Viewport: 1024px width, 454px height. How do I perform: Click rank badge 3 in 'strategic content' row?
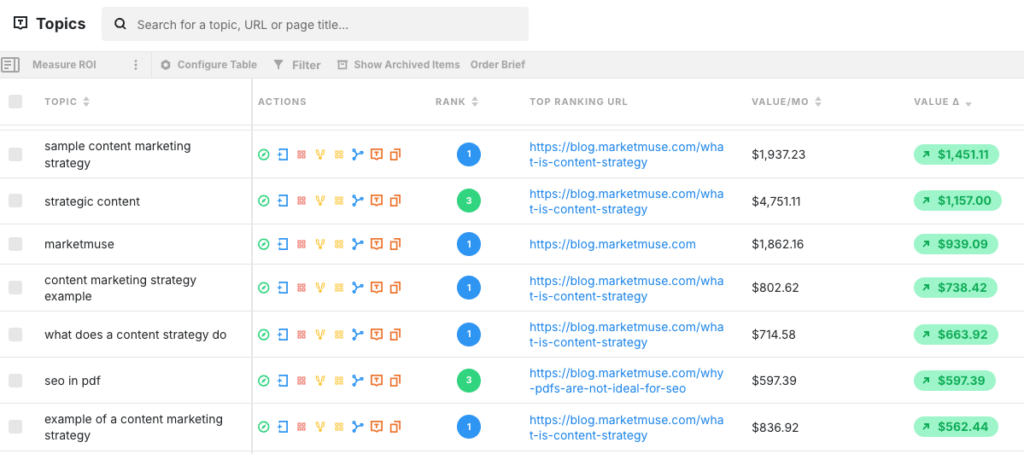click(x=469, y=201)
